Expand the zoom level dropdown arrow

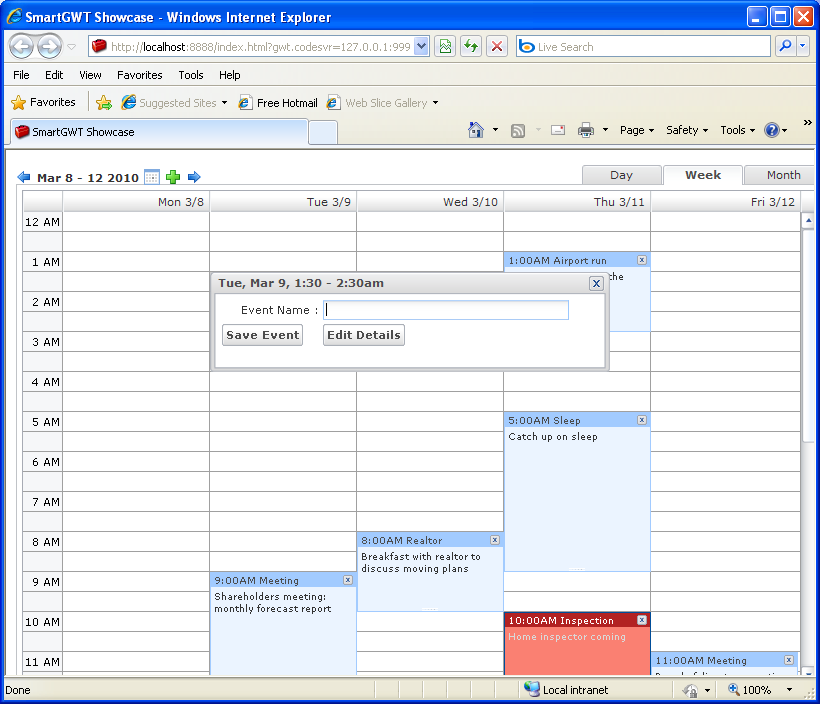point(789,690)
